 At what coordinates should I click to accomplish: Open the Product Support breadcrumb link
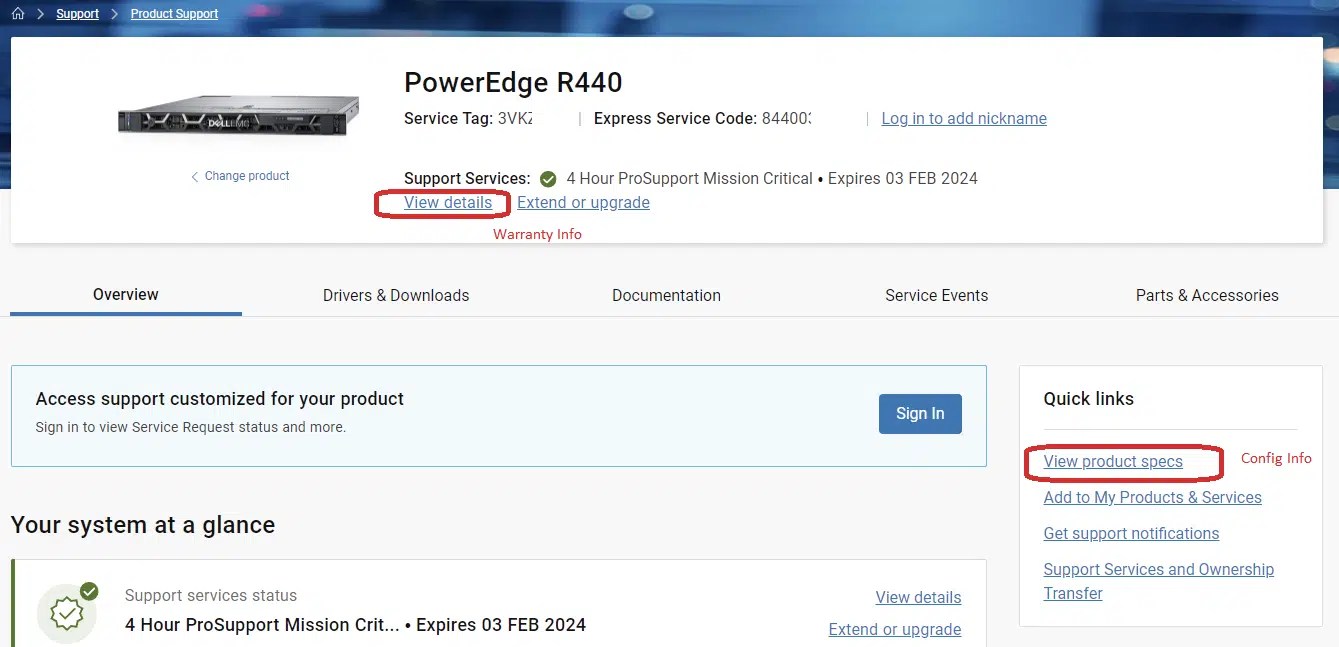173,13
